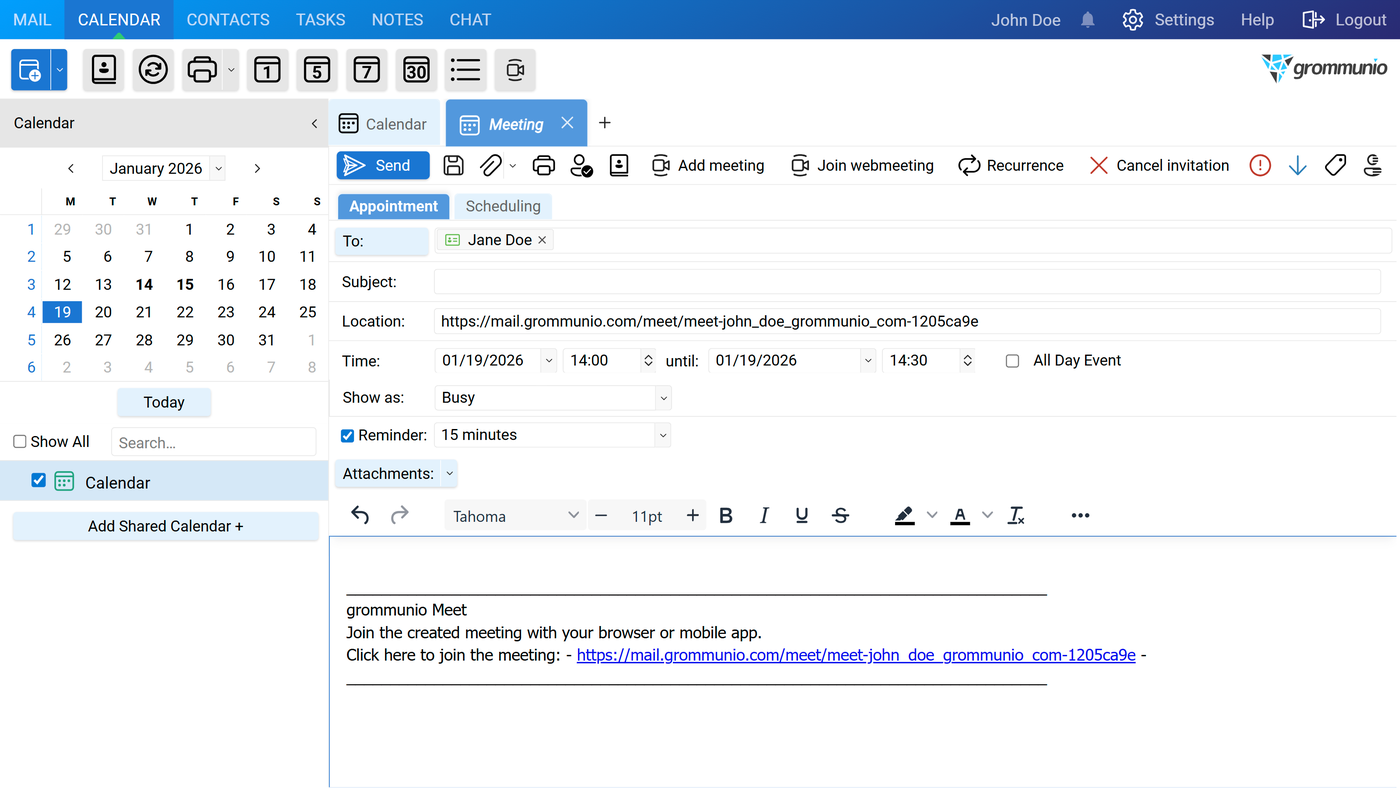1400x788 pixels.
Task: Open the NOTES module
Action: 397,20
